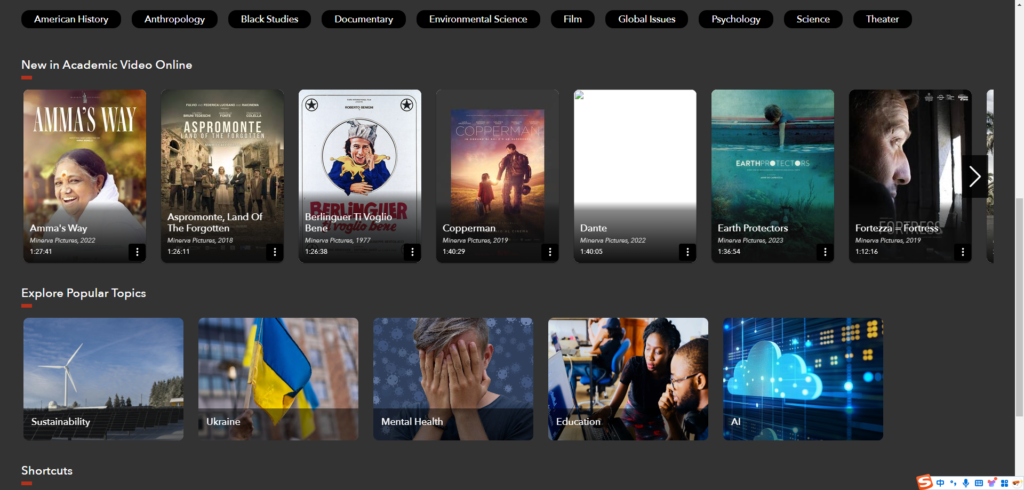
Task: Open the options menu on Amma's Way card
Action: coord(137,252)
